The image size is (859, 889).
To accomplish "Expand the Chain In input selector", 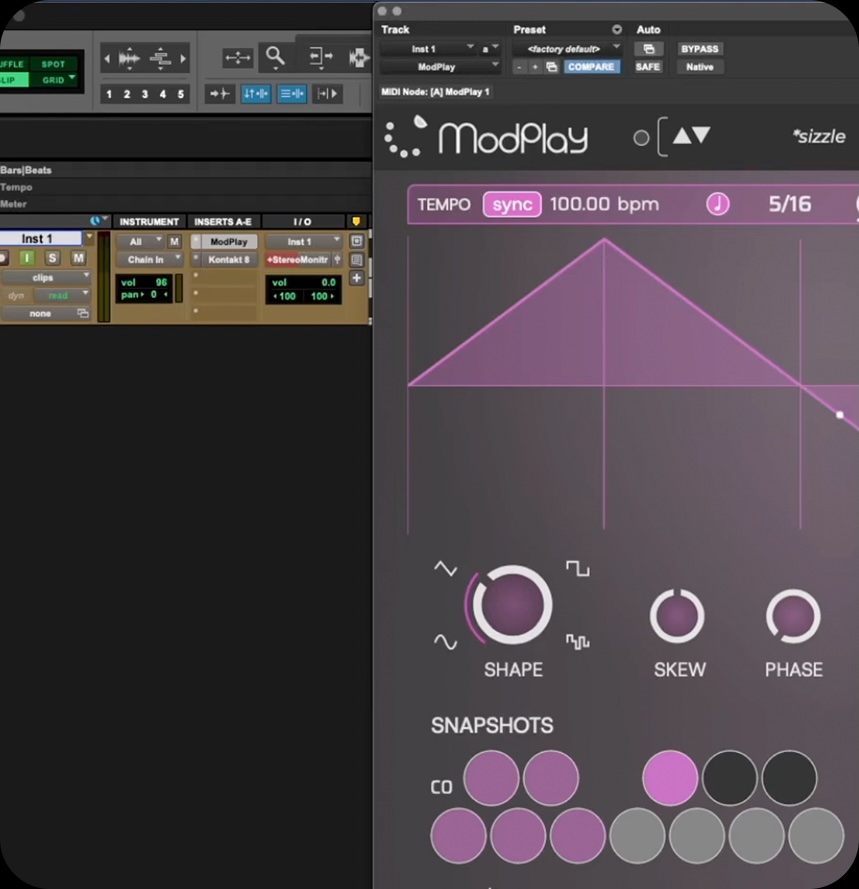I will pos(149,260).
